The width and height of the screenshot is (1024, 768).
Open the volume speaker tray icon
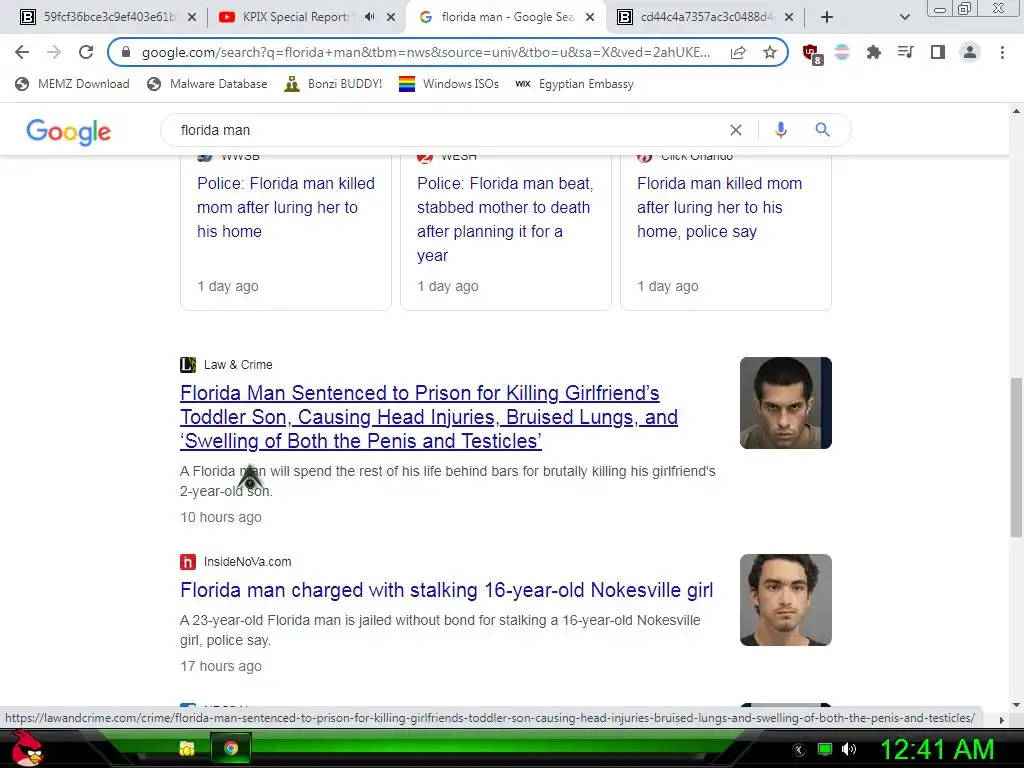point(849,749)
